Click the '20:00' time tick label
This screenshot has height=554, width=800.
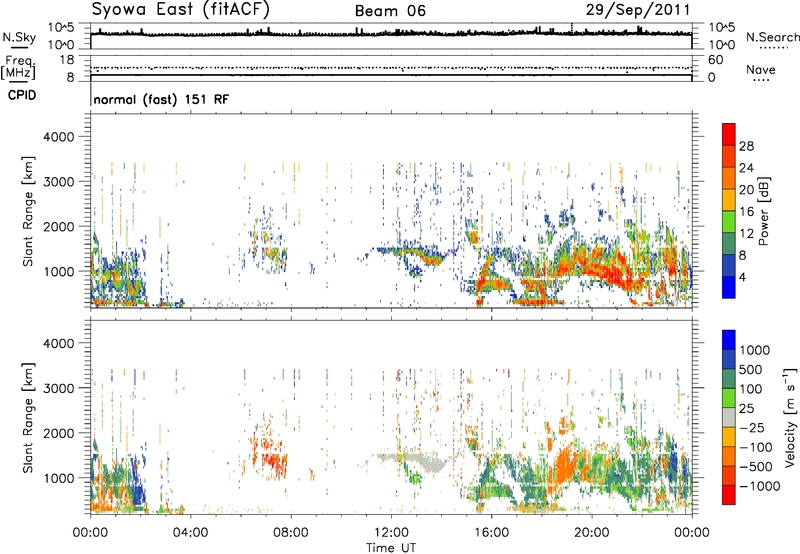click(591, 533)
